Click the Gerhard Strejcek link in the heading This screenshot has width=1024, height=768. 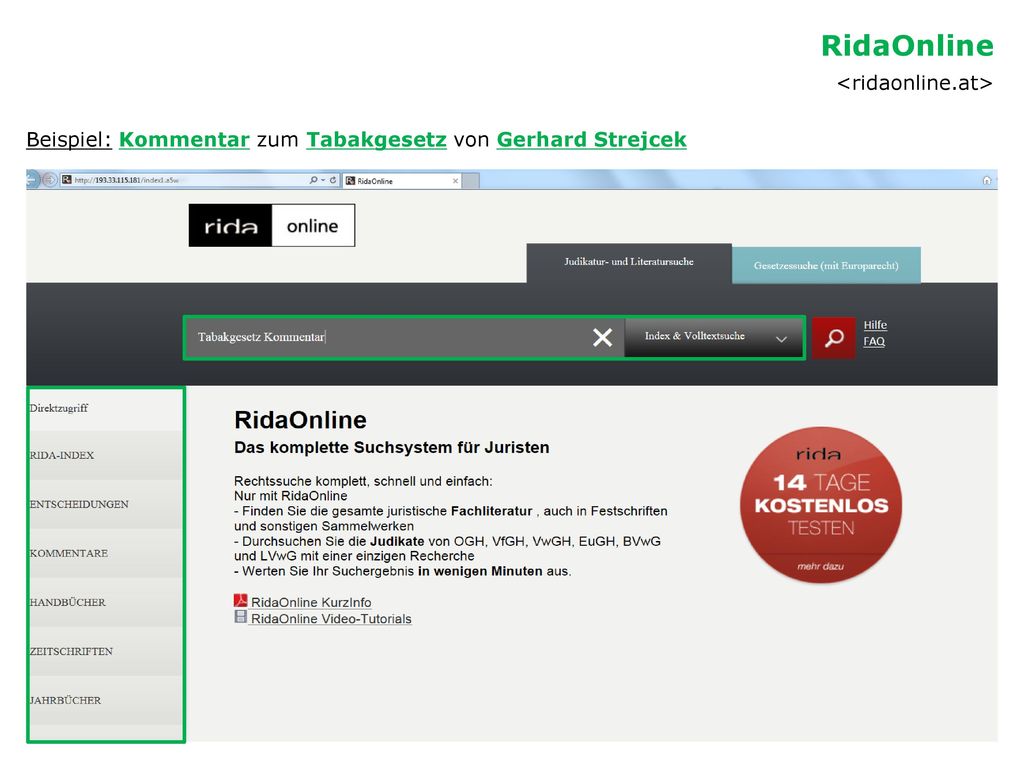592,139
